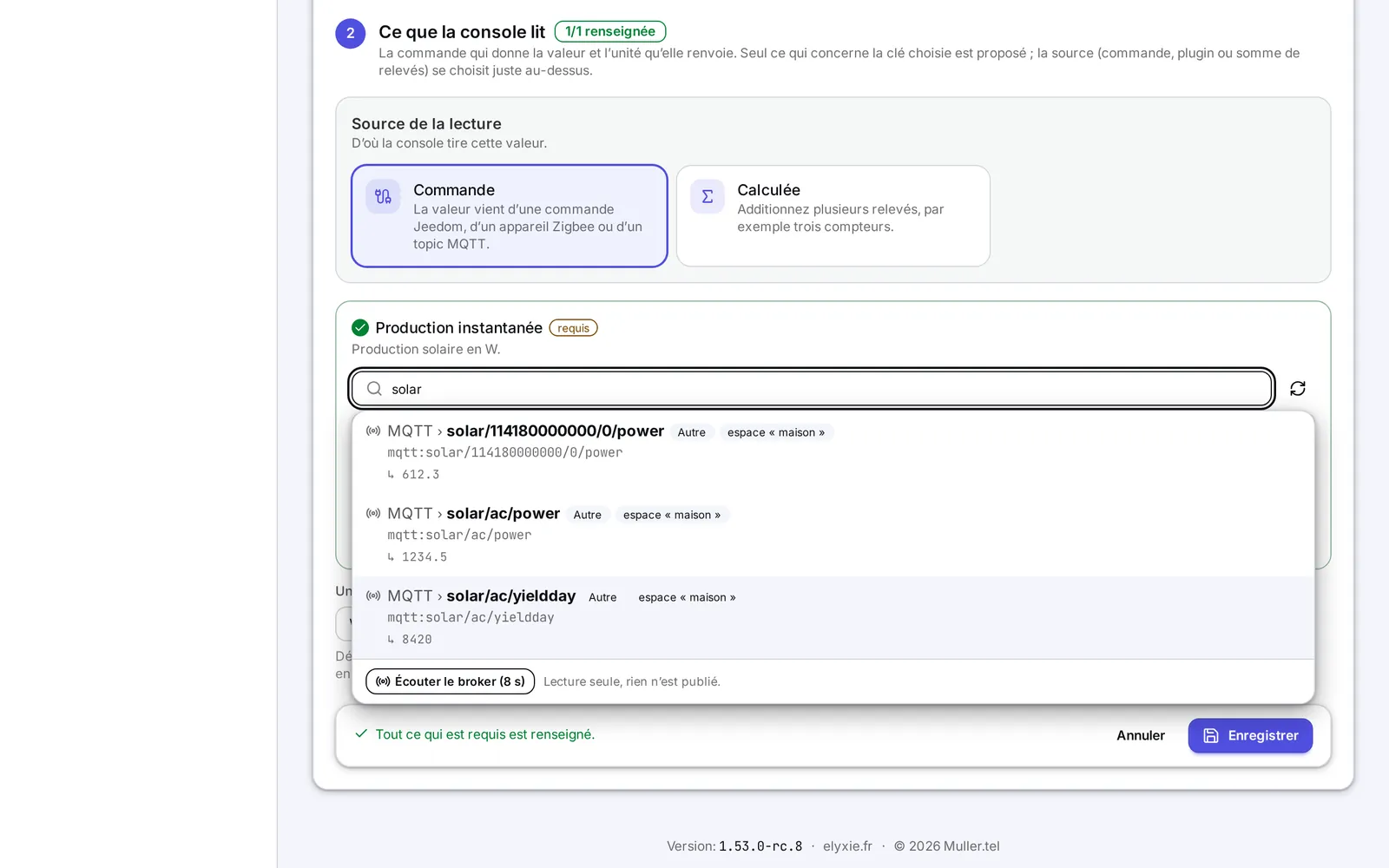Click the espace « maison » tag on the yieldday row
This screenshot has height=868, width=1389.
click(x=687, y=597)
